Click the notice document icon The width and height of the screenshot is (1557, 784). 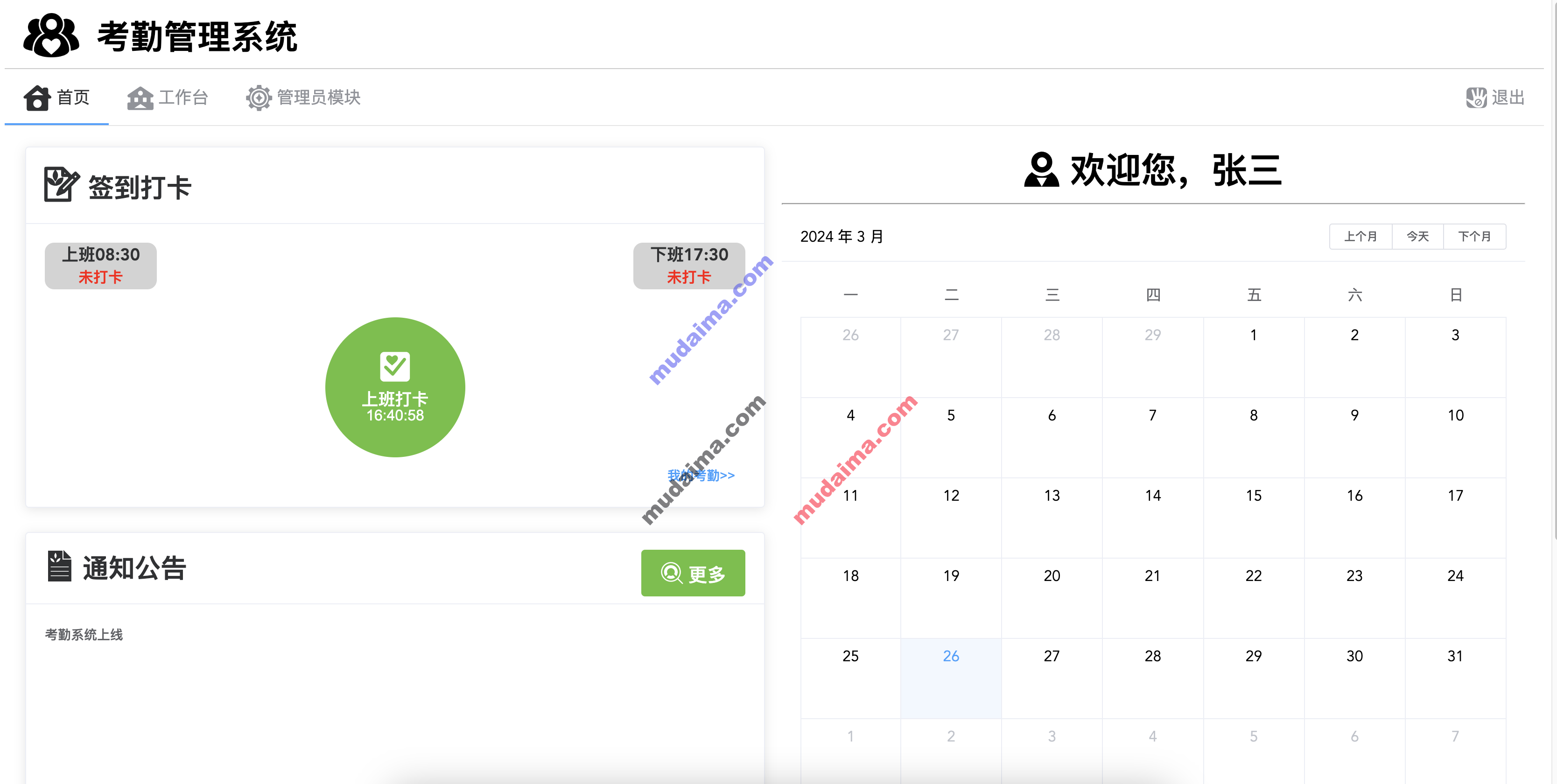(x=59, y=567)
